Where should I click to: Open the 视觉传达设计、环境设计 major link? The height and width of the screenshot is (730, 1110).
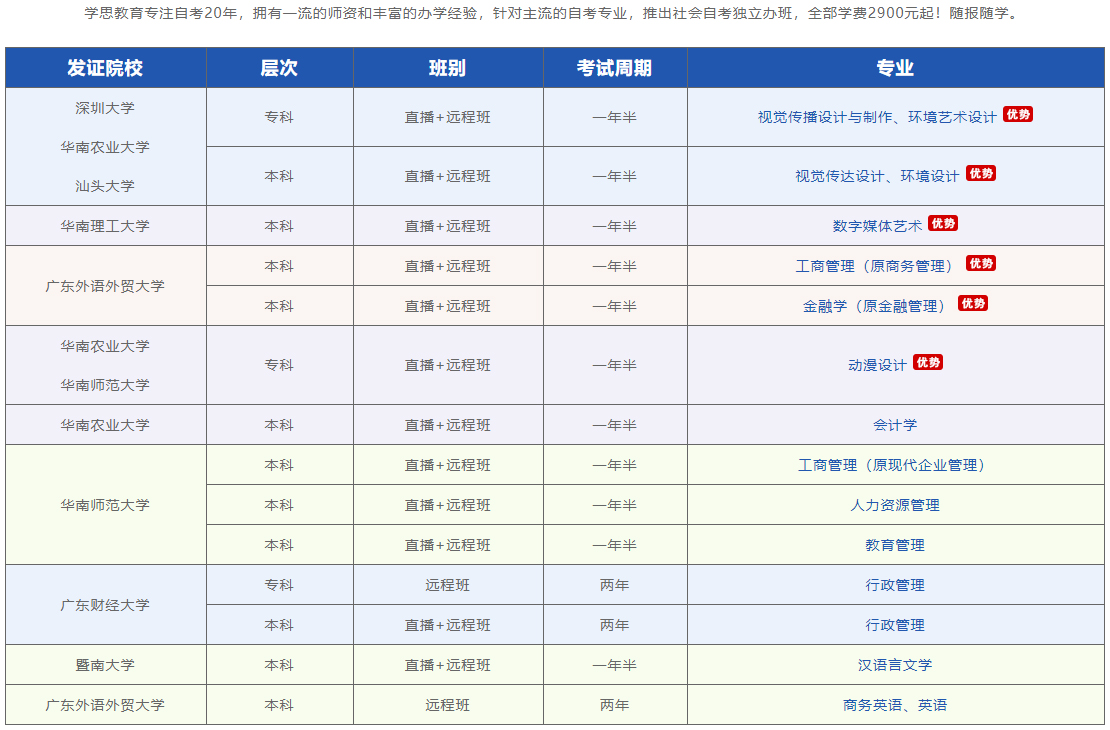tap(877, 176)
